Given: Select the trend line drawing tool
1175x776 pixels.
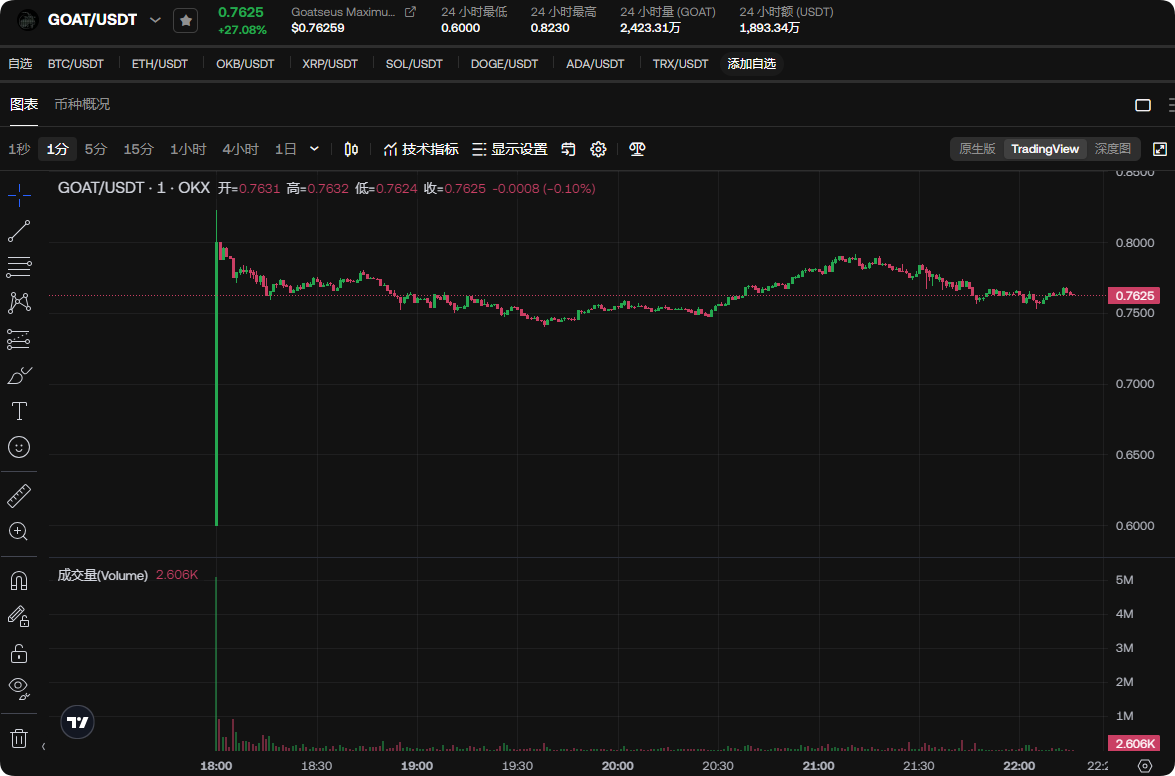Looking at the screenshot, I should [x=19, y=231].
